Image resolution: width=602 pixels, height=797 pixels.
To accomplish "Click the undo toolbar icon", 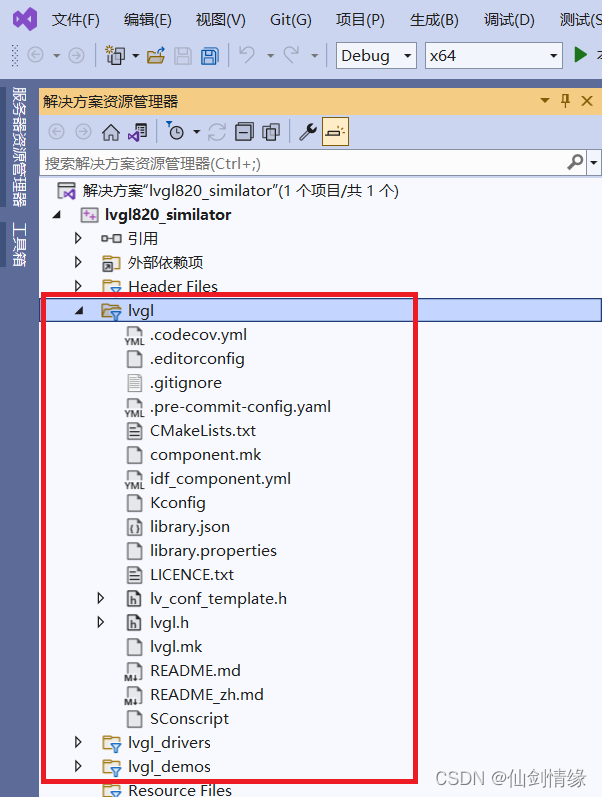I will (247, 54).
